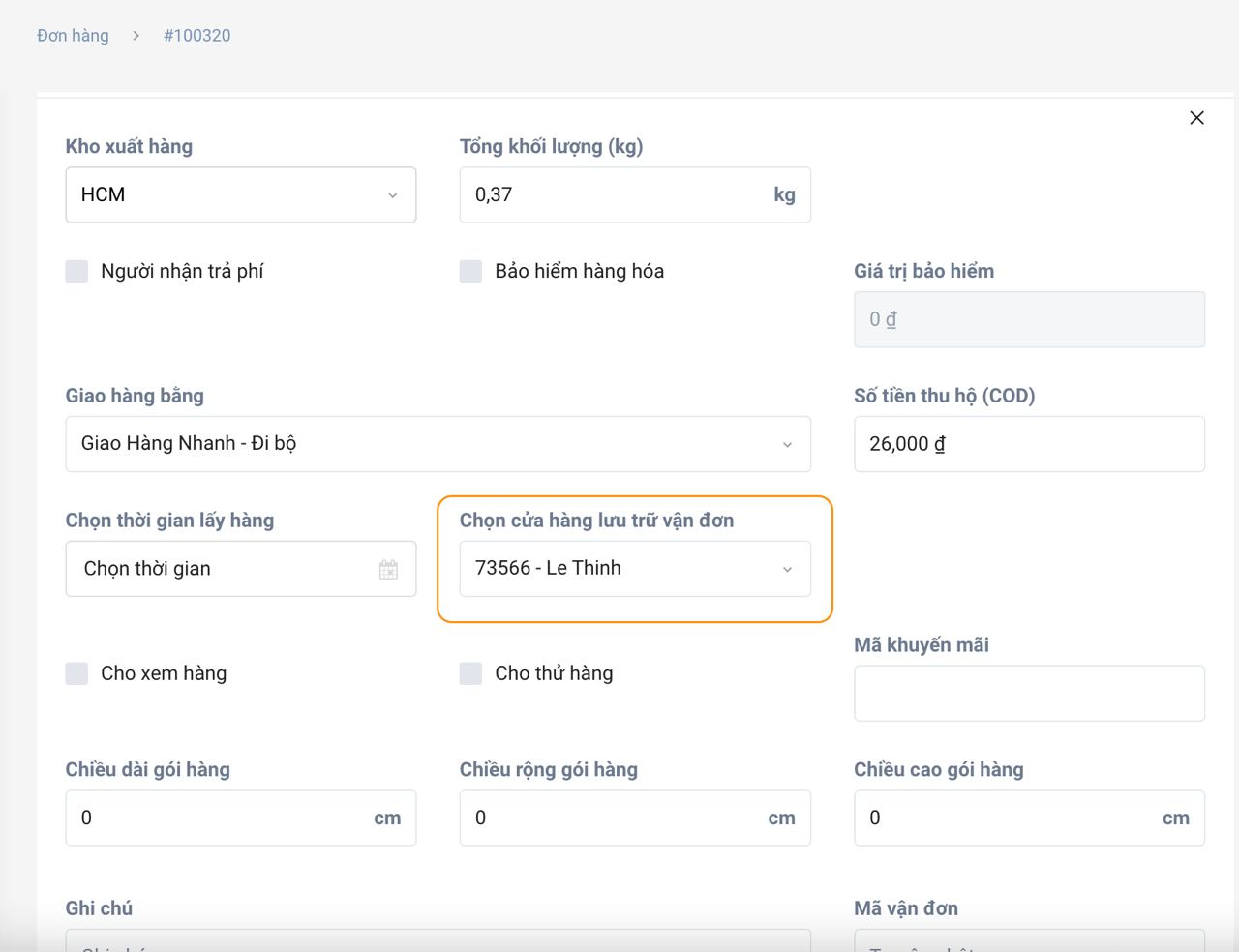Image resolution: width=1239 pixels, height=952 pixels.
Task: Focus the COD amount field 26,000 đ
Action: point(1028,444)
